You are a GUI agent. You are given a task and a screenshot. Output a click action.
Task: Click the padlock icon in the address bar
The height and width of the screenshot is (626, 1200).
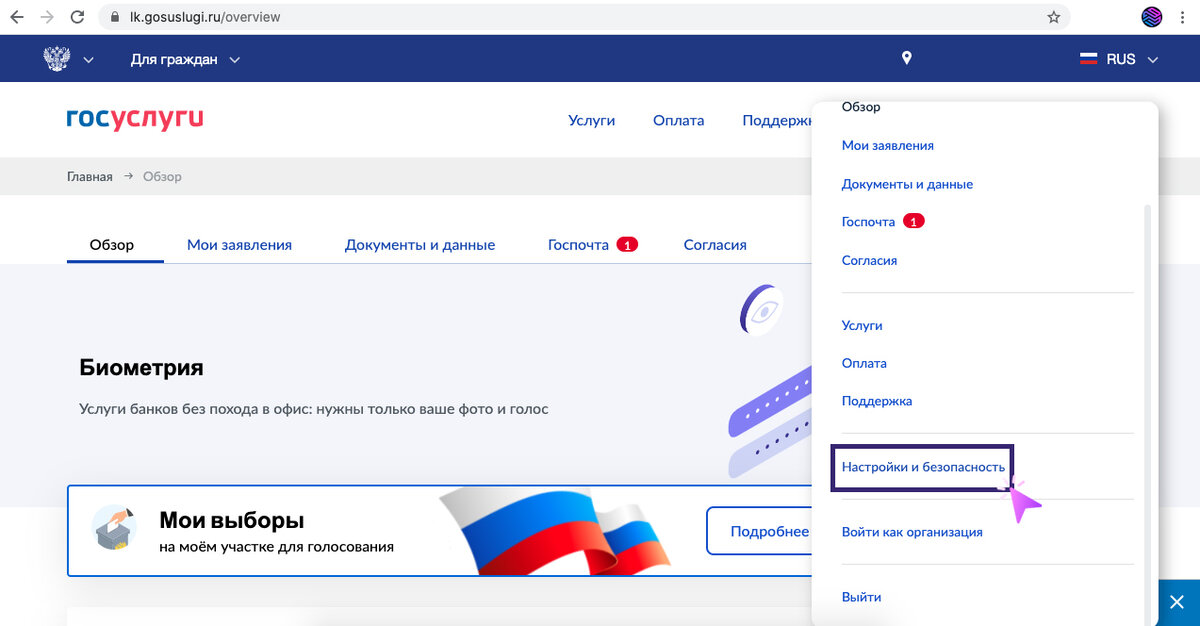tap(117, 17)
